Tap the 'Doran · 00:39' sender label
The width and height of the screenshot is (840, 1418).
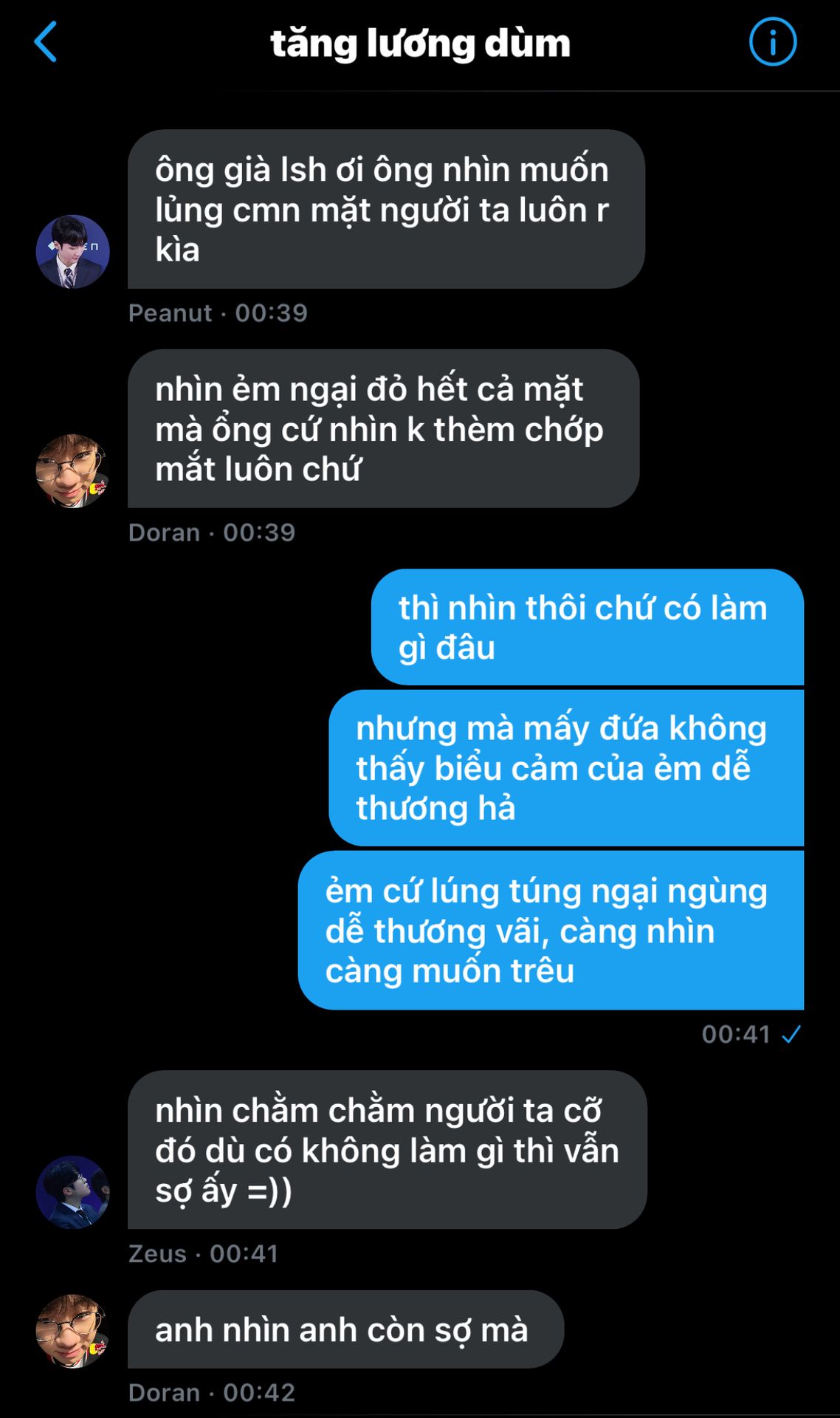click(x=212, y=532)
